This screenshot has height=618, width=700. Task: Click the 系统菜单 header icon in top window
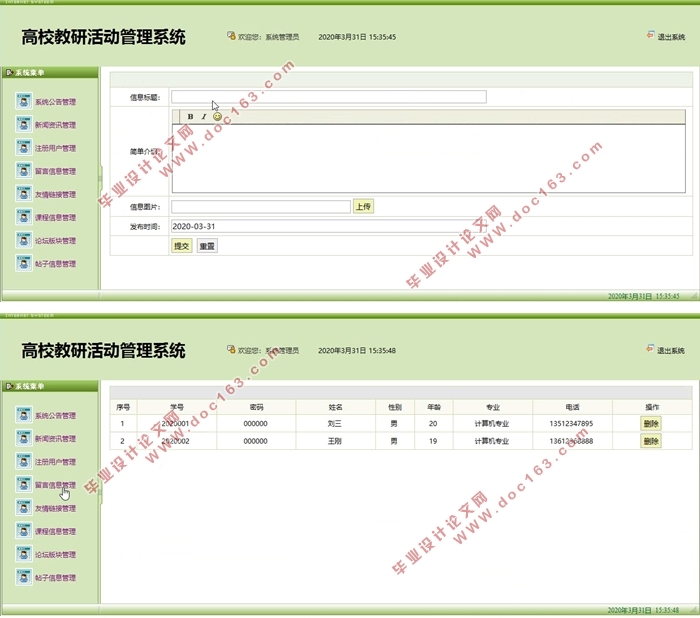9,72
